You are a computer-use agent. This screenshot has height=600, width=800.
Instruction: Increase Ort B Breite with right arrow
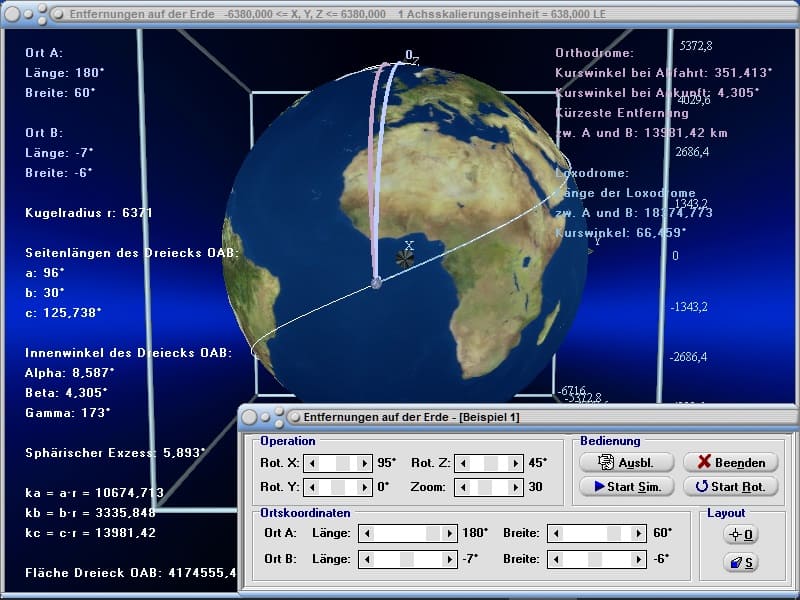click(x=638, y=560)
